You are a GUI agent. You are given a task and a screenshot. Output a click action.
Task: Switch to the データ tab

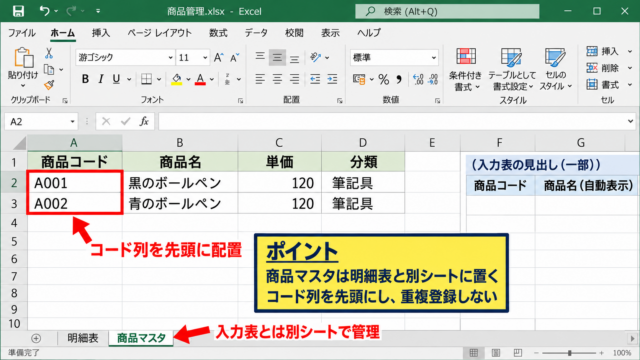(256, 33)
